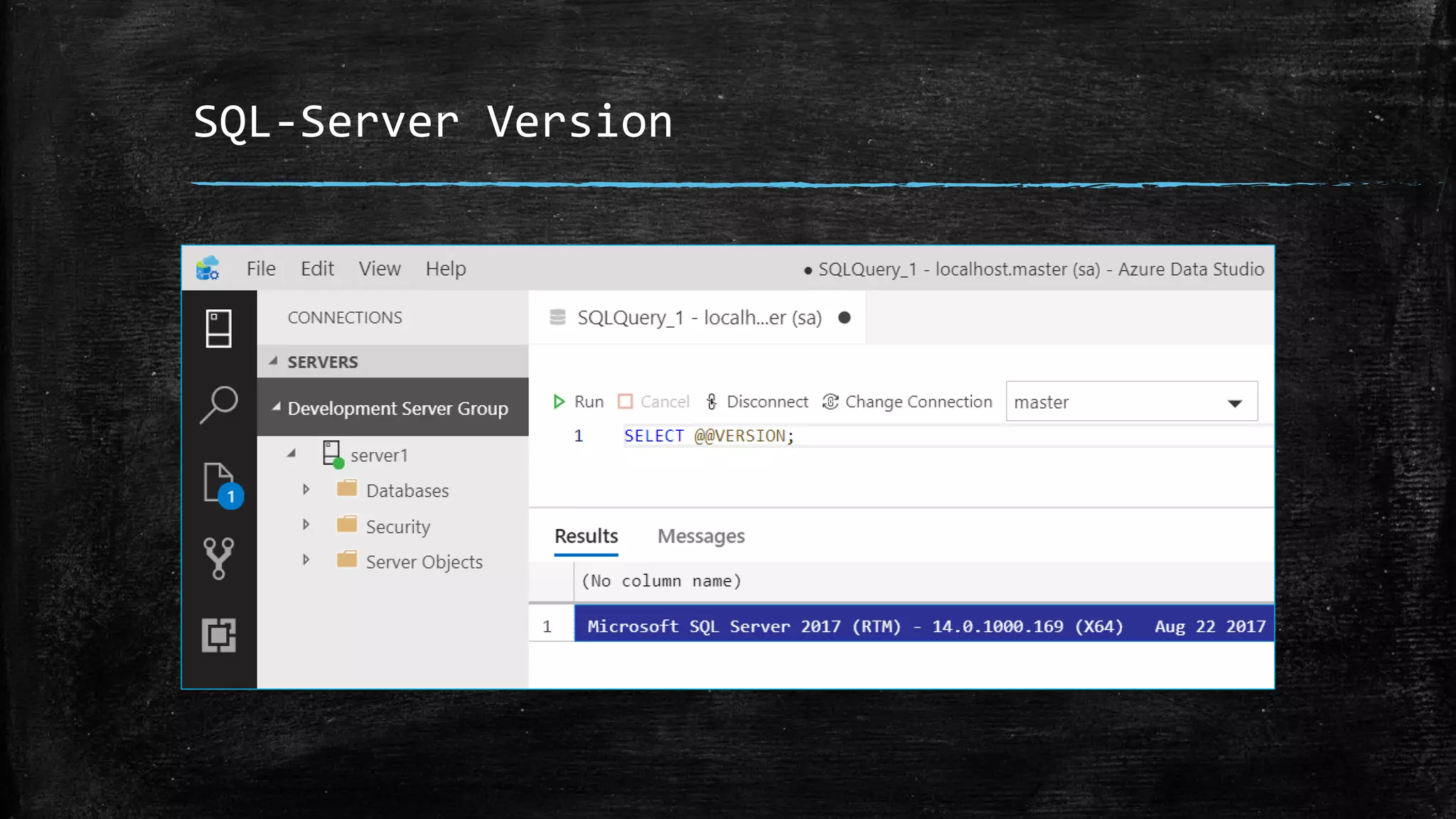Image resolution: width=1456 pixels, height=819 pixels.
Task: Click the Security folder icon
Action: [347, 525]
